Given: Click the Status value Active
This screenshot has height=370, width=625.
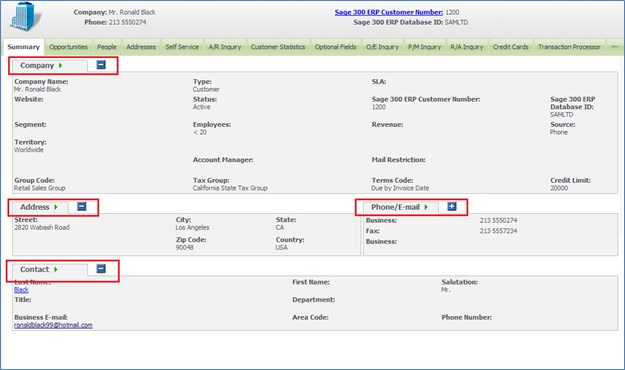Looking at the screenshot, I should [x=202, y=107].
